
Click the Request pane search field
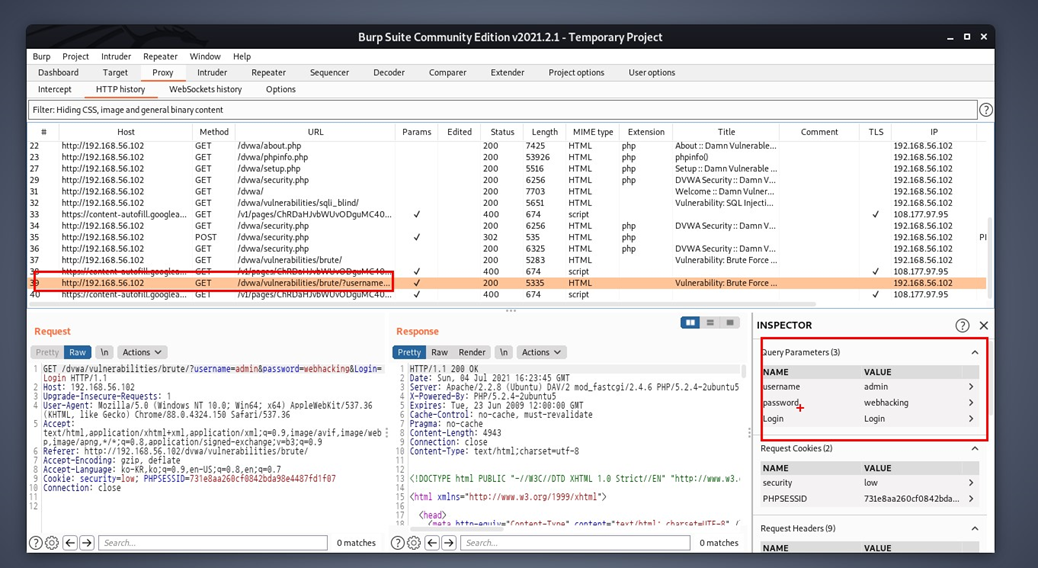click(x=212, y=543)
